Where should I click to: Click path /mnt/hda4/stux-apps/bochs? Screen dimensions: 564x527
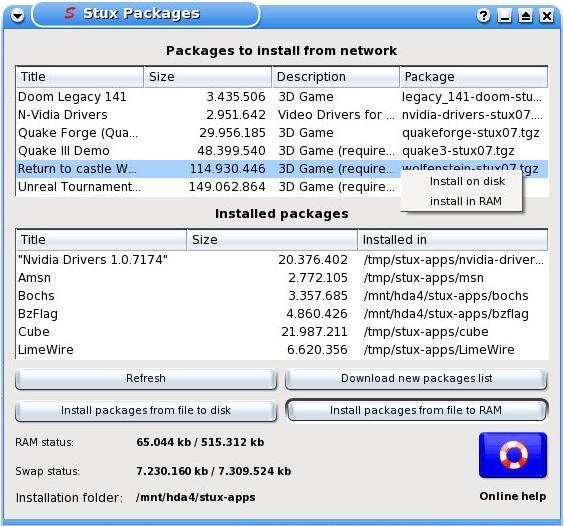coord(446,296)
